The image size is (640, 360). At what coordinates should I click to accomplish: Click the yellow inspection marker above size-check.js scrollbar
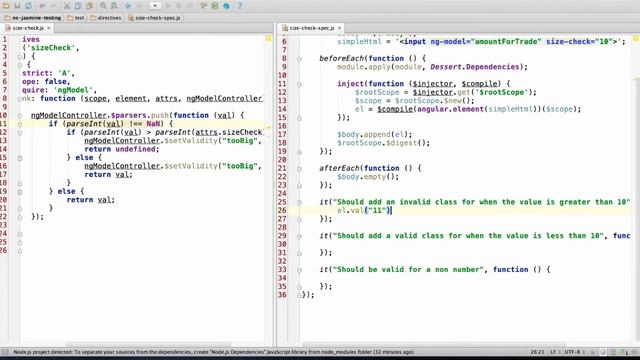click(x=269, y=38)
